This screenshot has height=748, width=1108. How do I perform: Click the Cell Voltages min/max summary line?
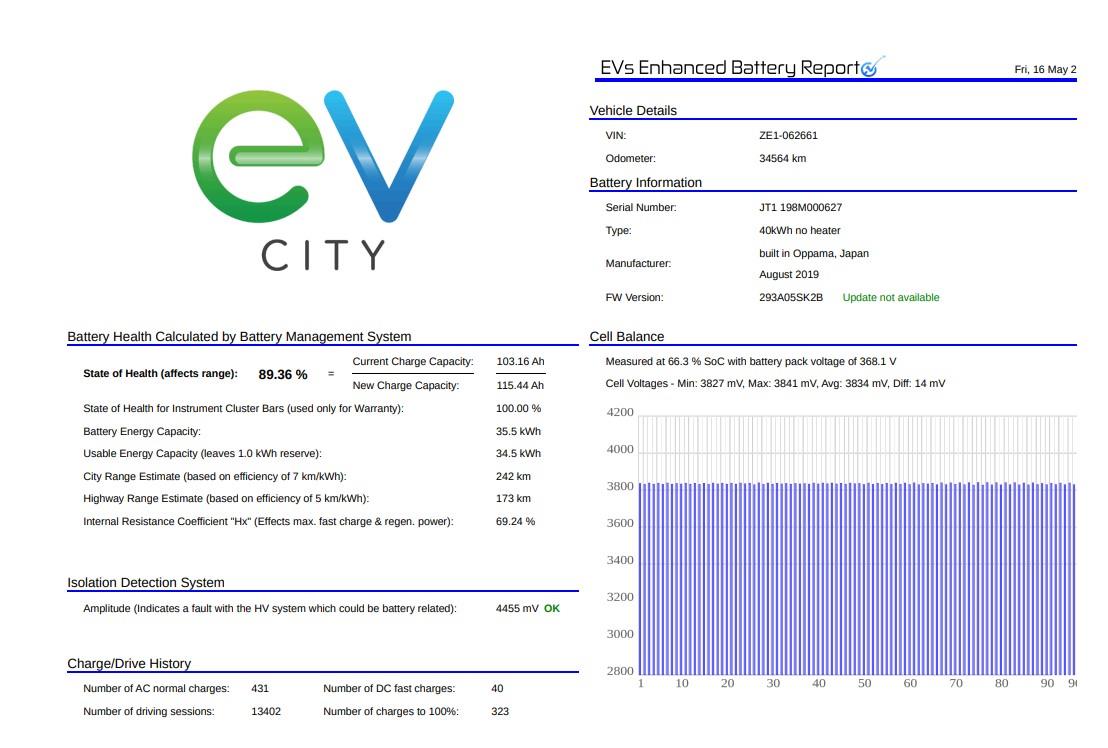774,383
